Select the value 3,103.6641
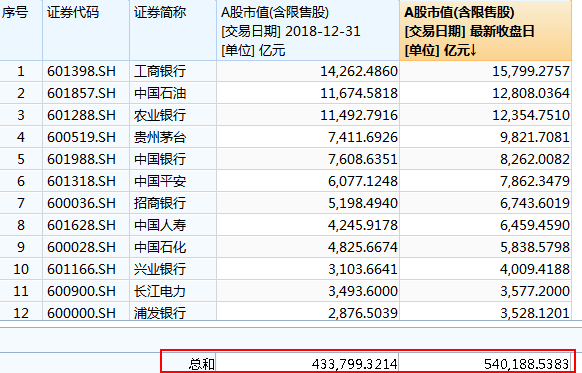 pyautogui.click(x=363, y=269)
